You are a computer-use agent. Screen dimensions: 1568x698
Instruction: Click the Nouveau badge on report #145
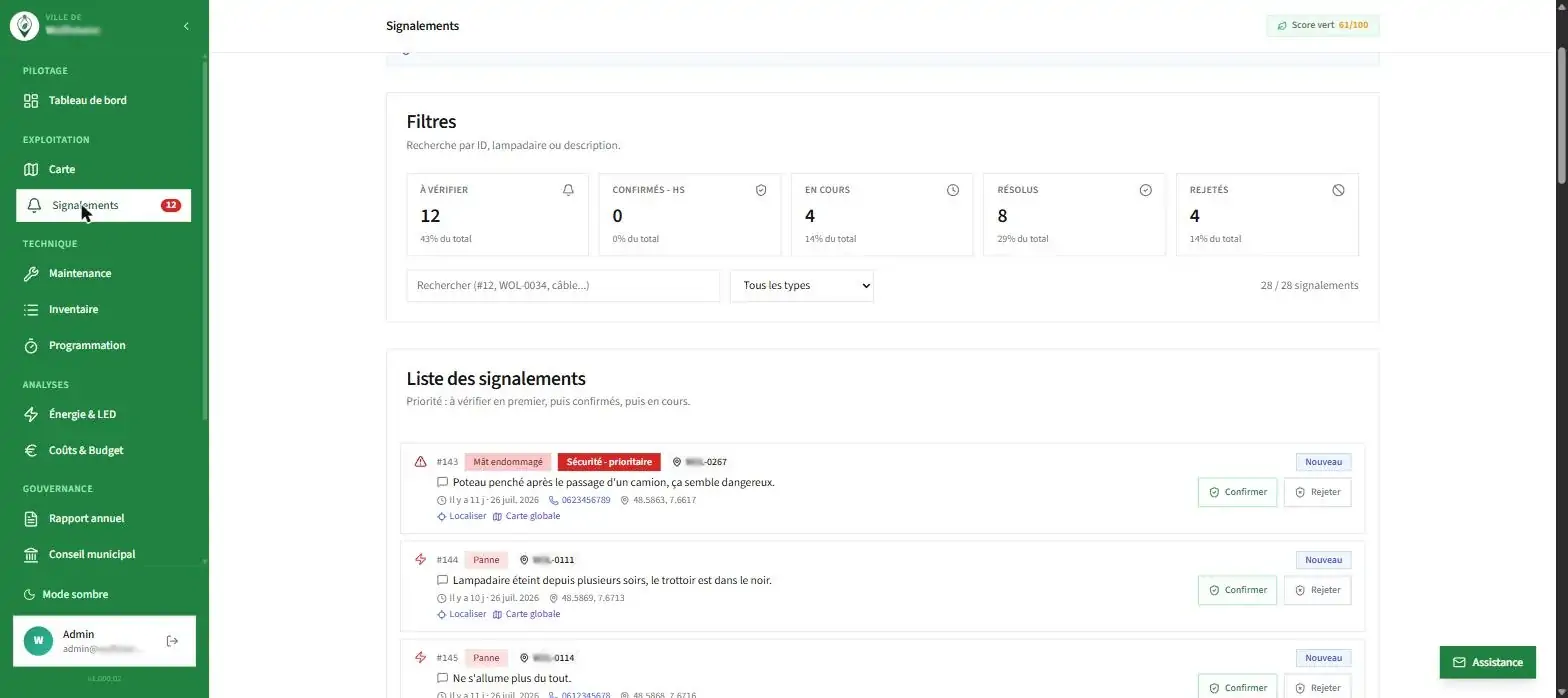[x=1324, y=658]
